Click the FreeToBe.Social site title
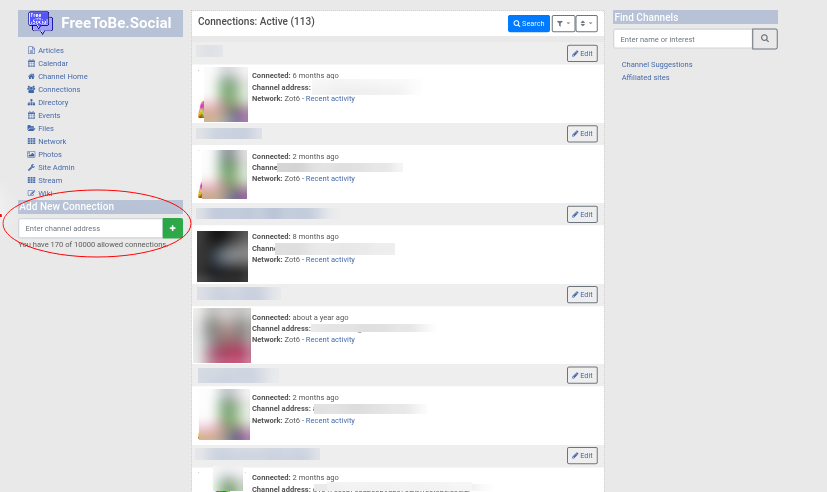The height and width of the screenshot is (492, 827). coord(116,23)
